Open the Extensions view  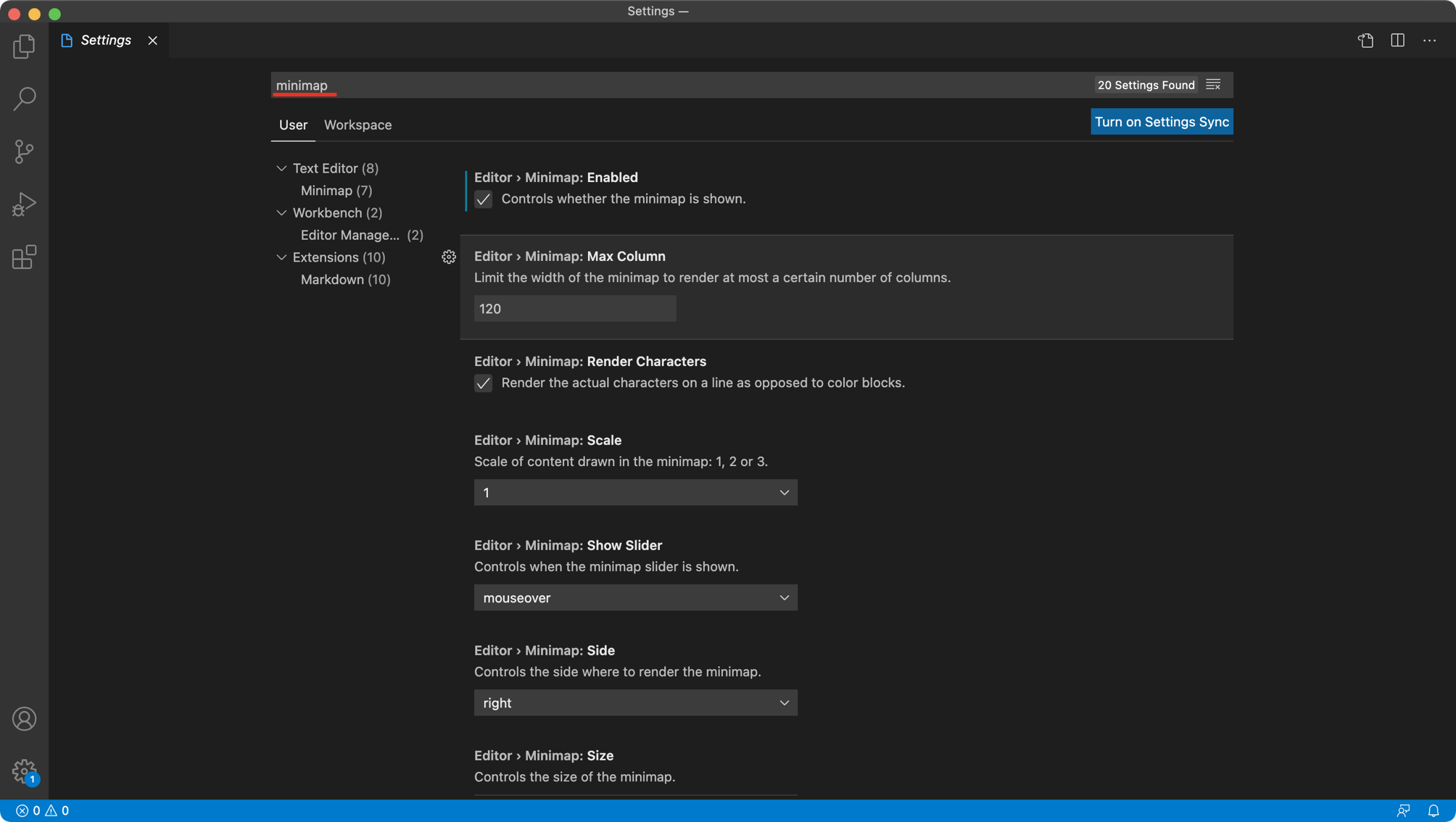[24, 257]
